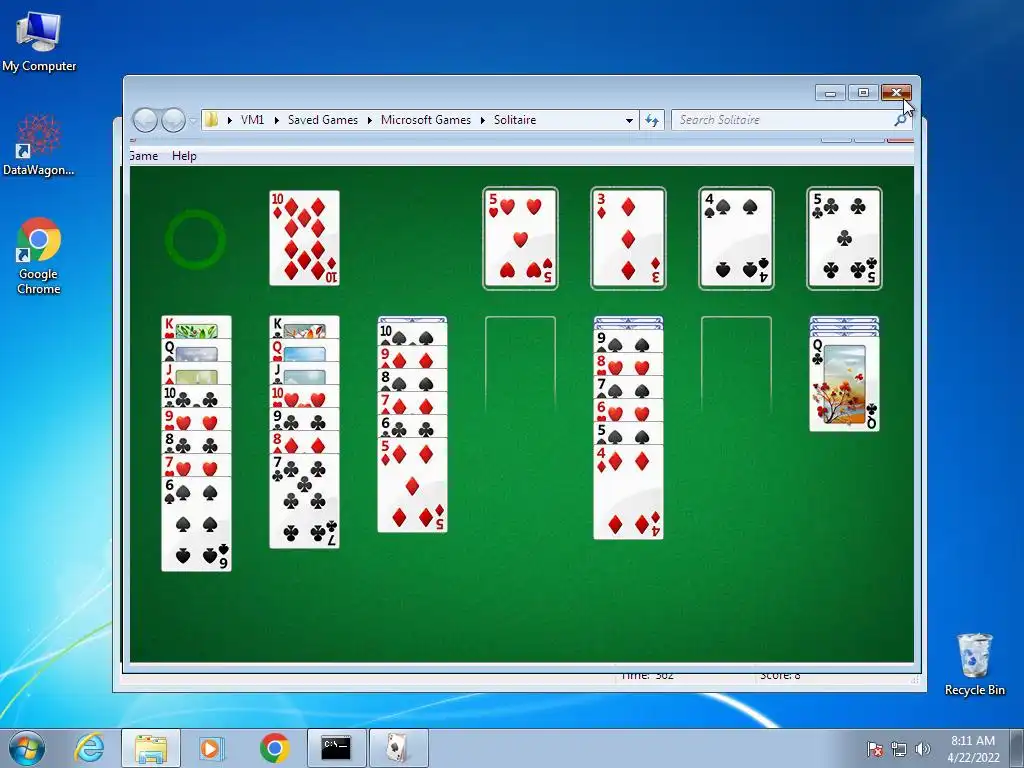Open the Game menu
Screen dimensions: 1024x768
(x=144, y=156)
